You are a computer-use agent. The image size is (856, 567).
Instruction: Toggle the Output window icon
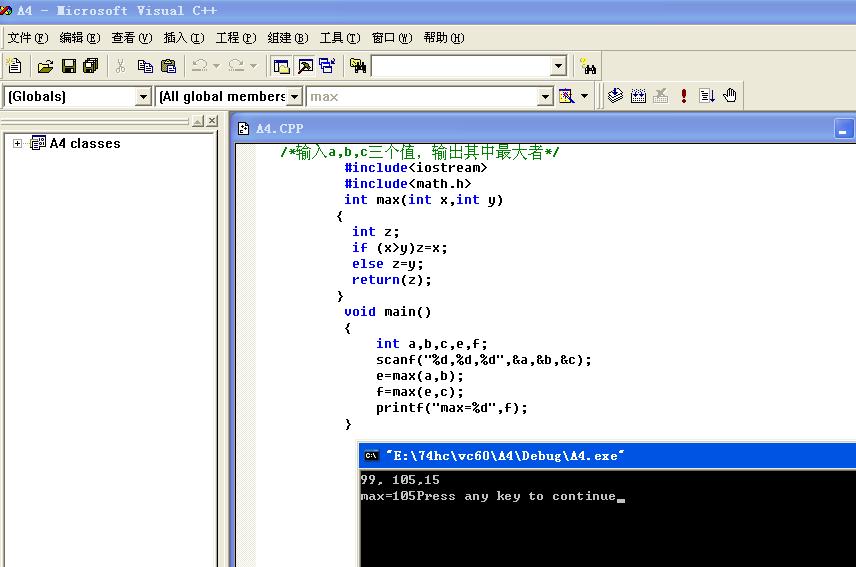(x=305, y=67)
